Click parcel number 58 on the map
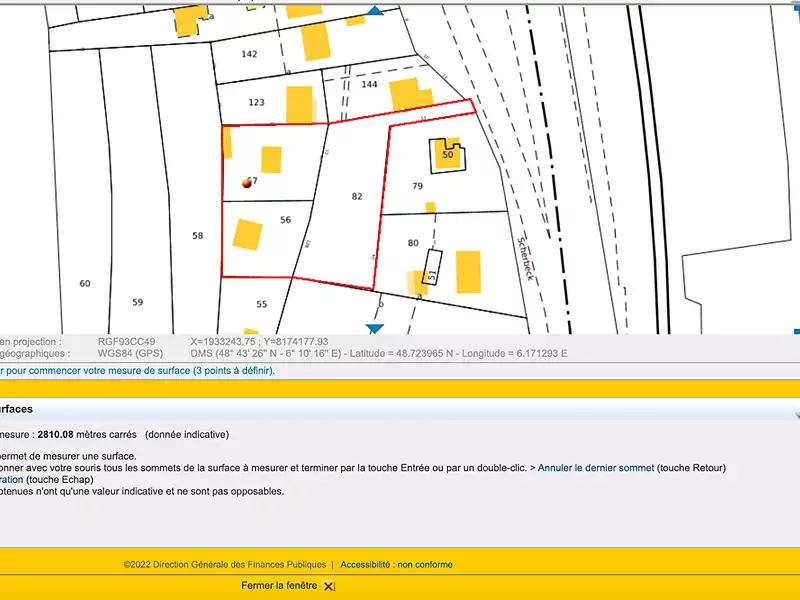 click(x=199, y=235)
